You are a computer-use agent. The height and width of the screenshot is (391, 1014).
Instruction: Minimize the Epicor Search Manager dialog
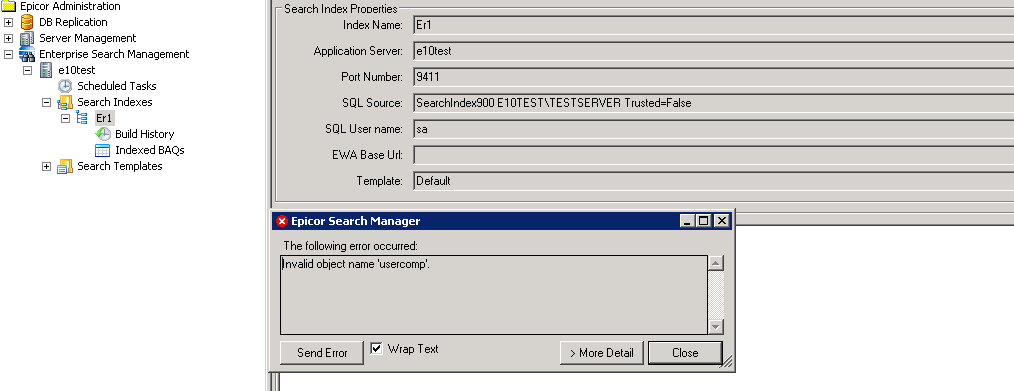pos(688,221)
